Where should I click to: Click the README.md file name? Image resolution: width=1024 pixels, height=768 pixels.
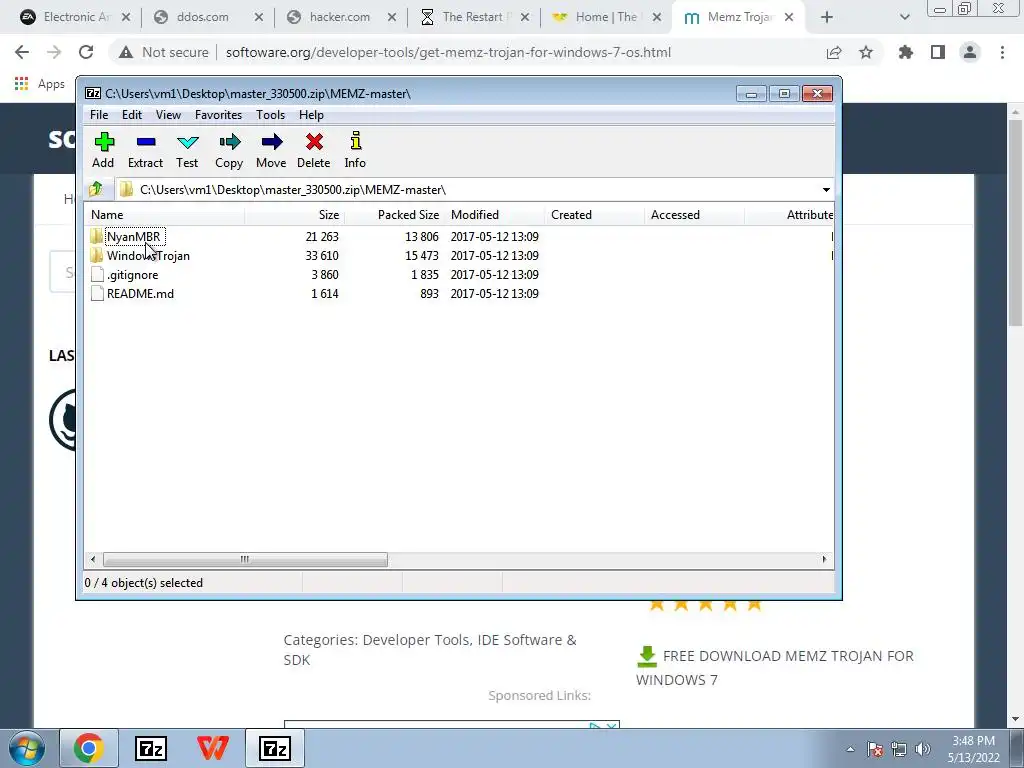coord(140,294)
